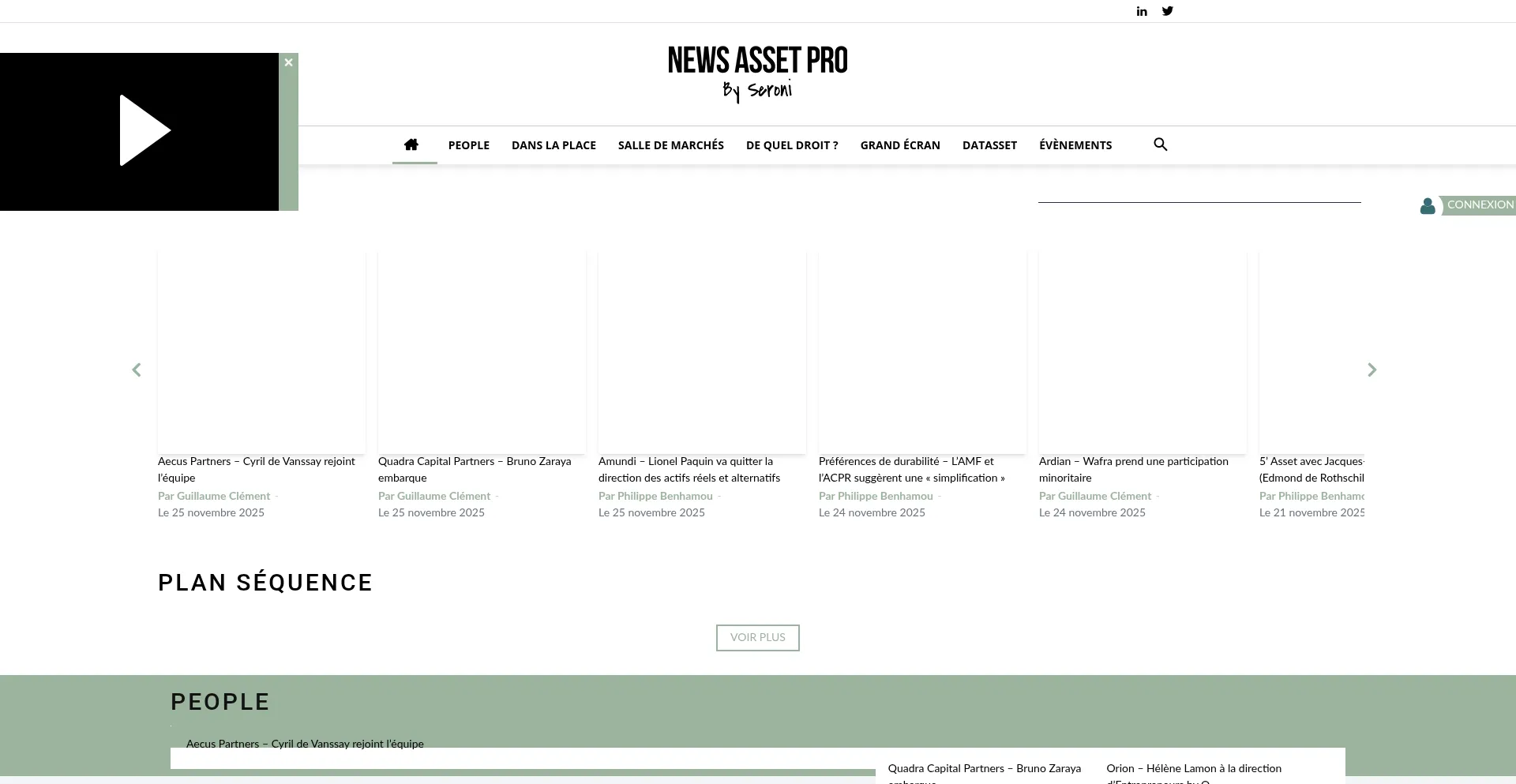Open Aecus Partners article thumbnail in carousel
Image resolution: width=1516 pixels, height=784 pixels.
tap(261, 352)
